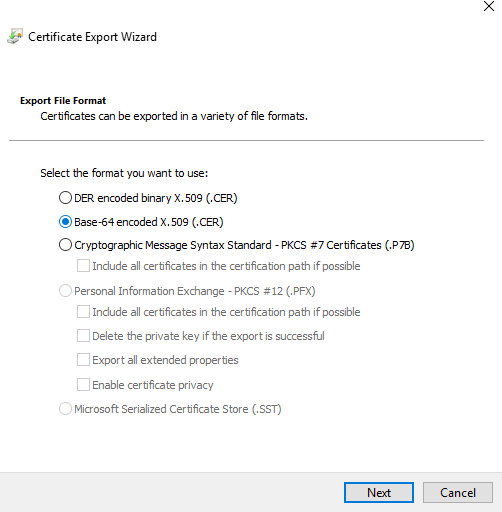Select the PKCS #7 Certificates (.P7B) format
The height and width of the screenshot is (512, 502).
[65, 245]
